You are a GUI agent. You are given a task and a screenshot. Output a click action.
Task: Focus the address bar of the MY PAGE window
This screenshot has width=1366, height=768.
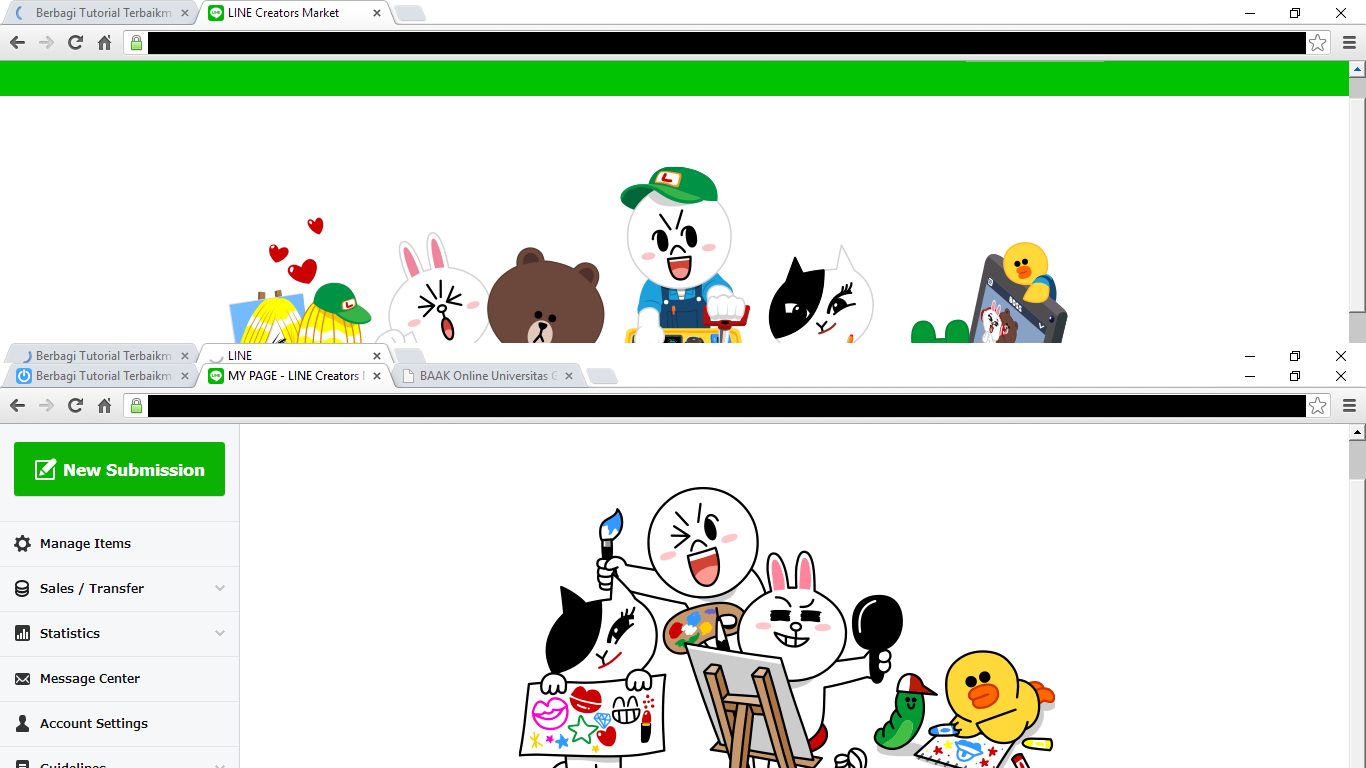point(726,405)
